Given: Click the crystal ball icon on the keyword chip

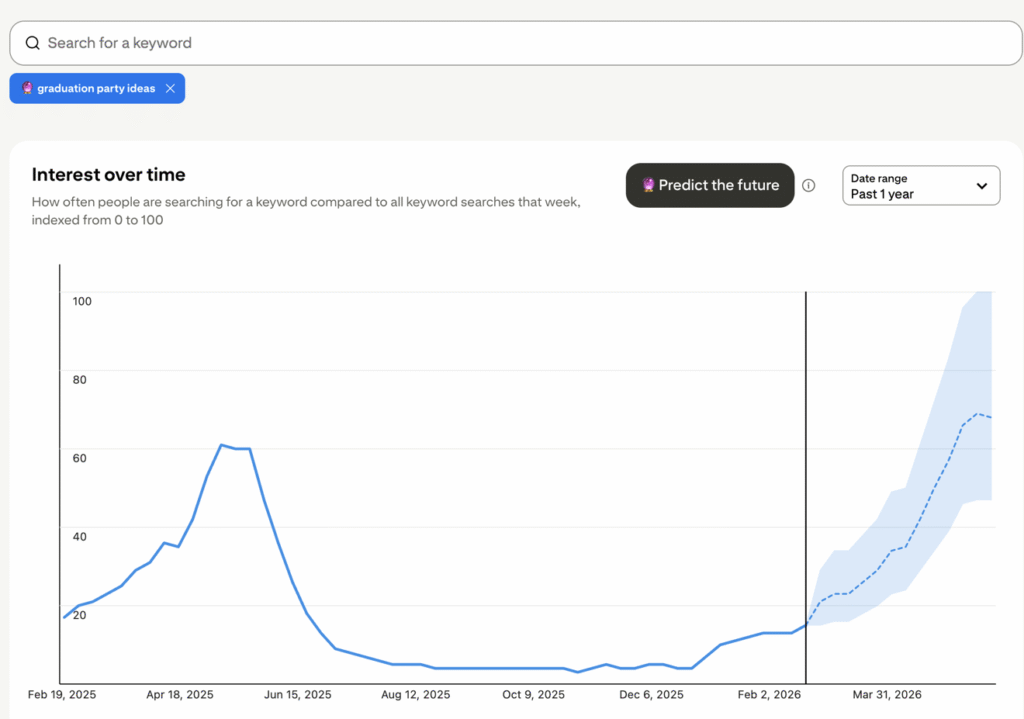Looking at the screenshot, I should (27, 88).
